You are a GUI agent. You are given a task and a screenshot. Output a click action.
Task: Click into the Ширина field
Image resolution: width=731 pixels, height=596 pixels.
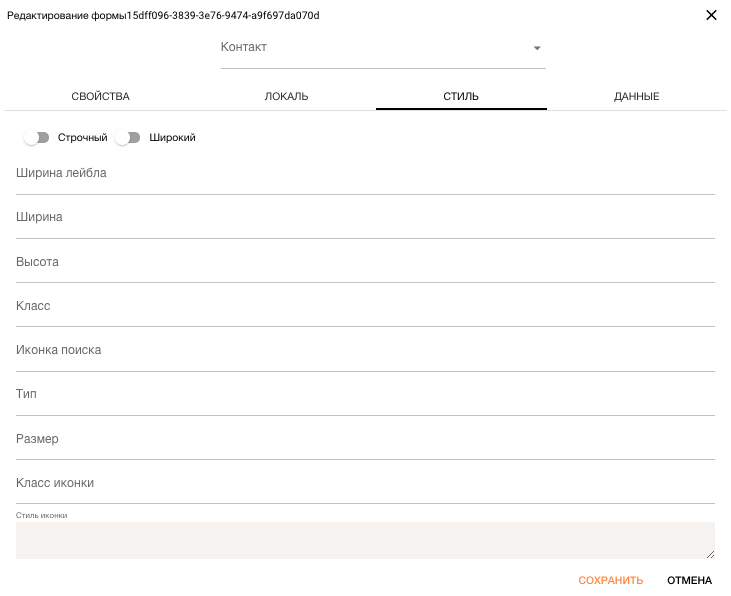pos(365,221)
